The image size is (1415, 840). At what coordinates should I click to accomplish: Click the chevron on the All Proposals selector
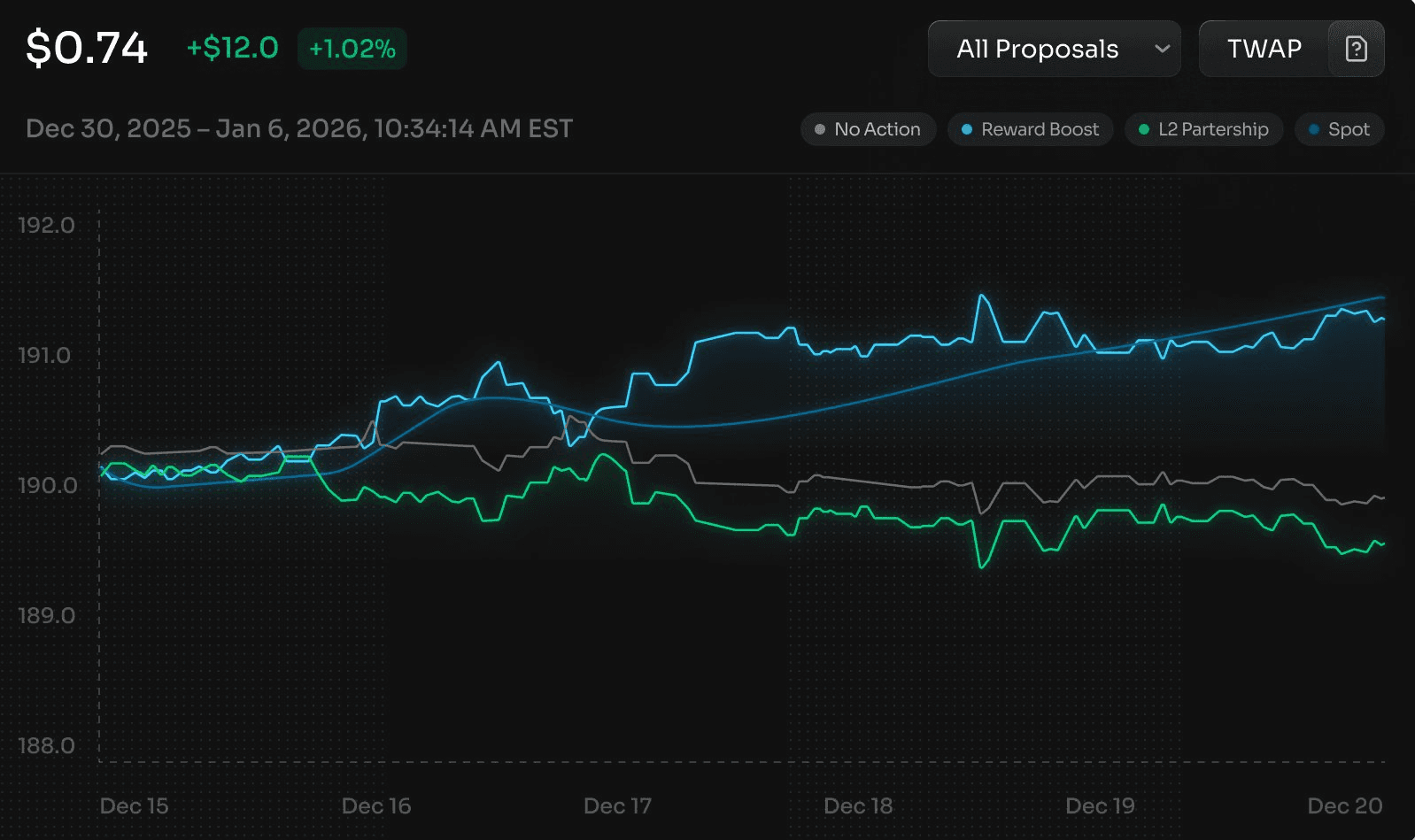[1163, 50]
